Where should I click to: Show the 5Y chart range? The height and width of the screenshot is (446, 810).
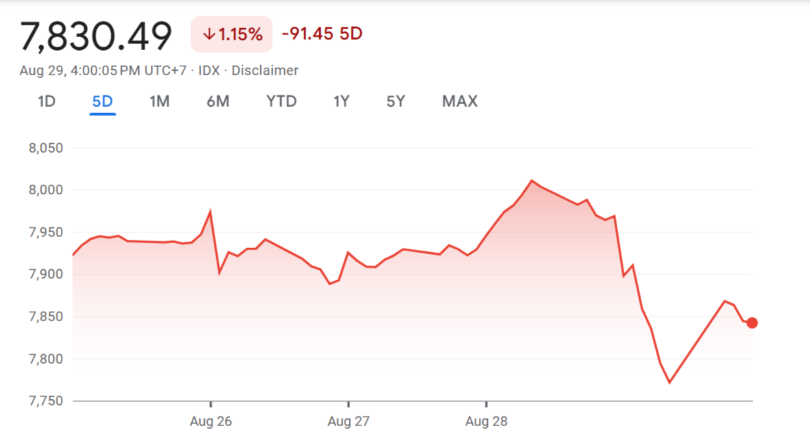coord(396,101)
